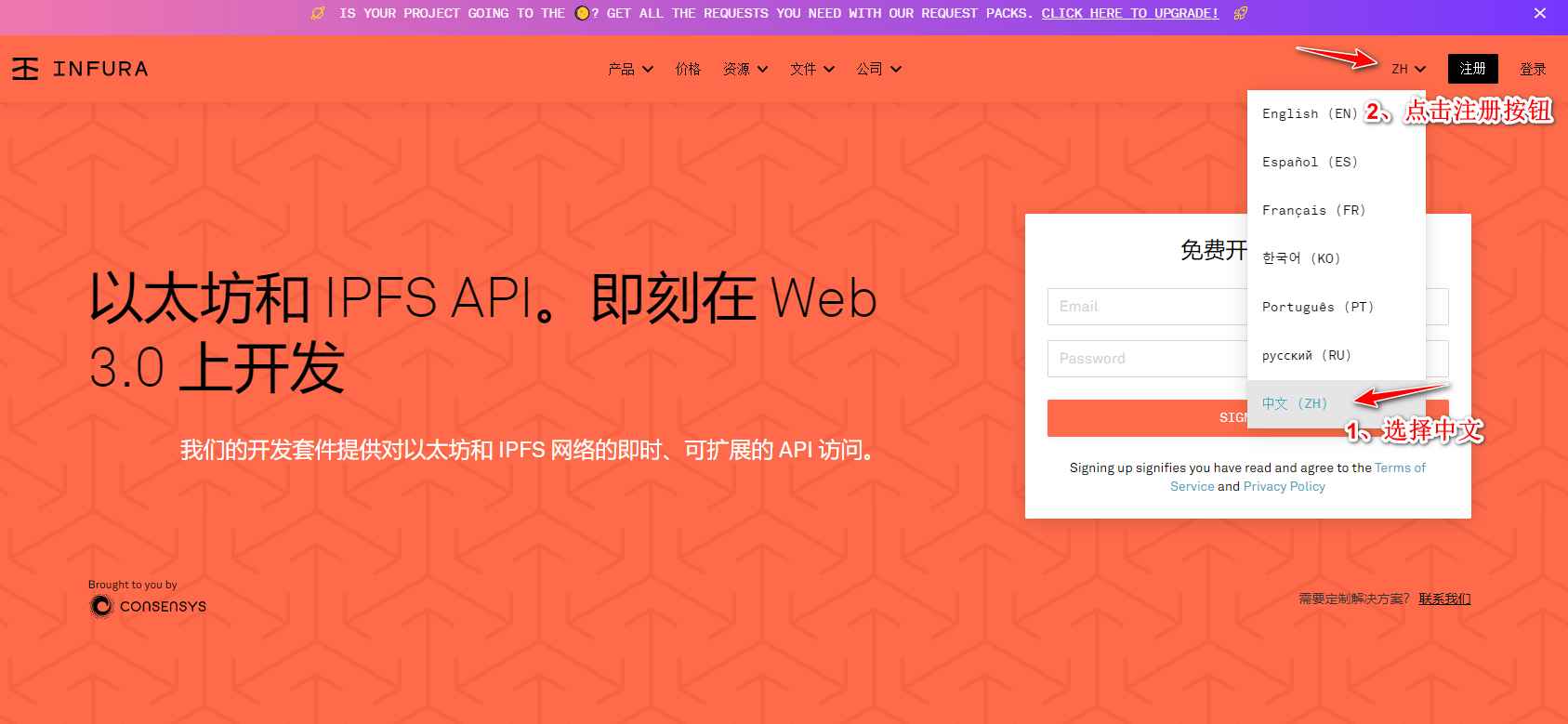Close the purple upgrade banner
The width and height of the screenshot is (1568, 724).
click(x=1540, y=13)
